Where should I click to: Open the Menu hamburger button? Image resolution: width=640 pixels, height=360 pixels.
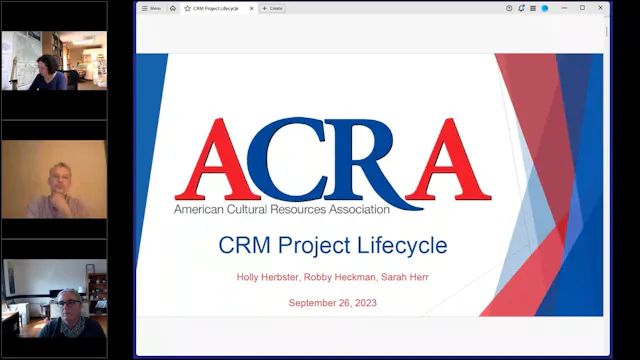pyautogui.click(x=151, y=8)
